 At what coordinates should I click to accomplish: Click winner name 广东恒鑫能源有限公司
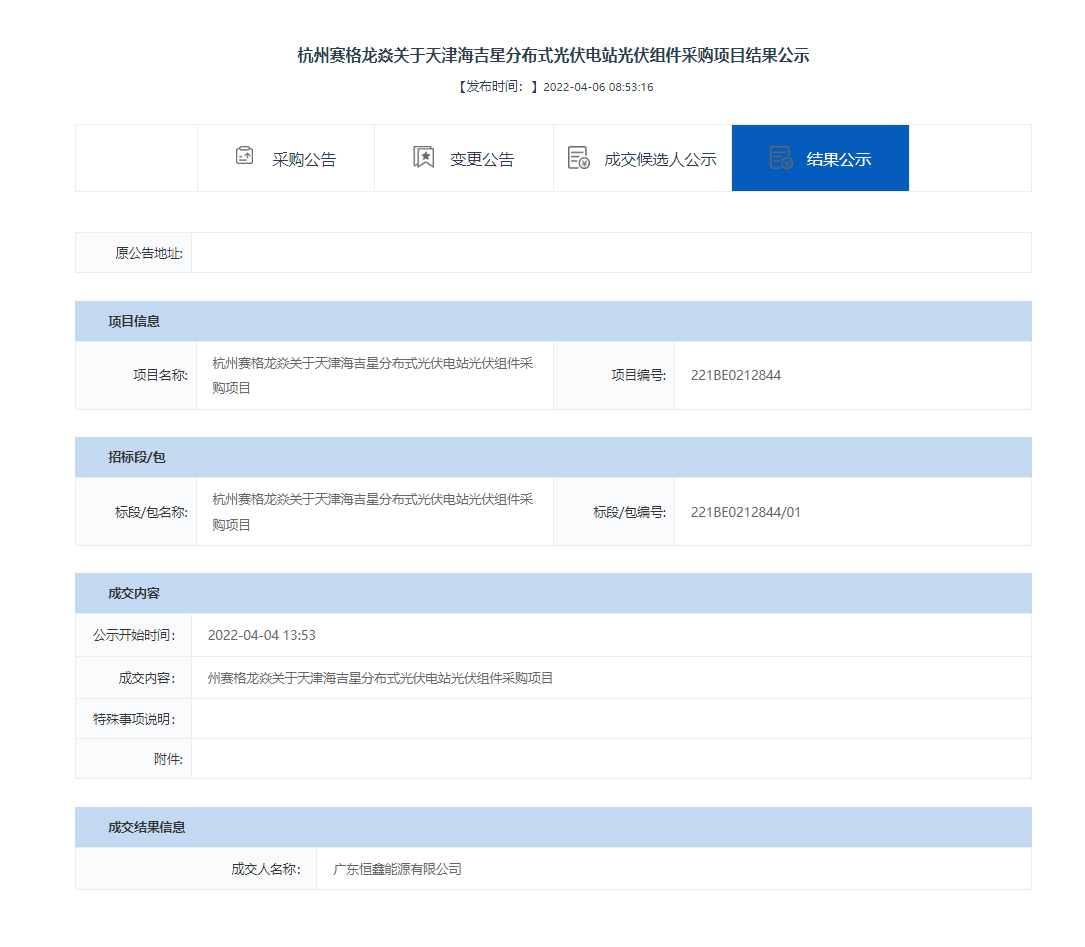pyautogui.click(x=397, y=869)
